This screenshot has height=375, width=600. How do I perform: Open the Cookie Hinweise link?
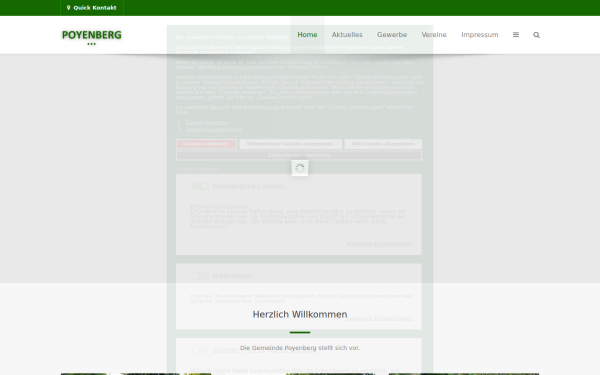pos(206,122)
